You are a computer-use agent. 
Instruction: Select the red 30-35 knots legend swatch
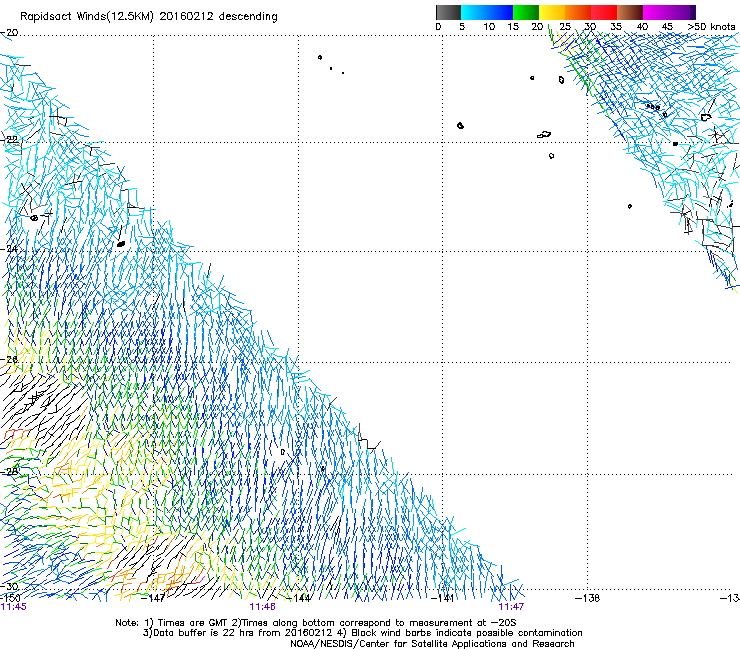click(x=604, y=12)
